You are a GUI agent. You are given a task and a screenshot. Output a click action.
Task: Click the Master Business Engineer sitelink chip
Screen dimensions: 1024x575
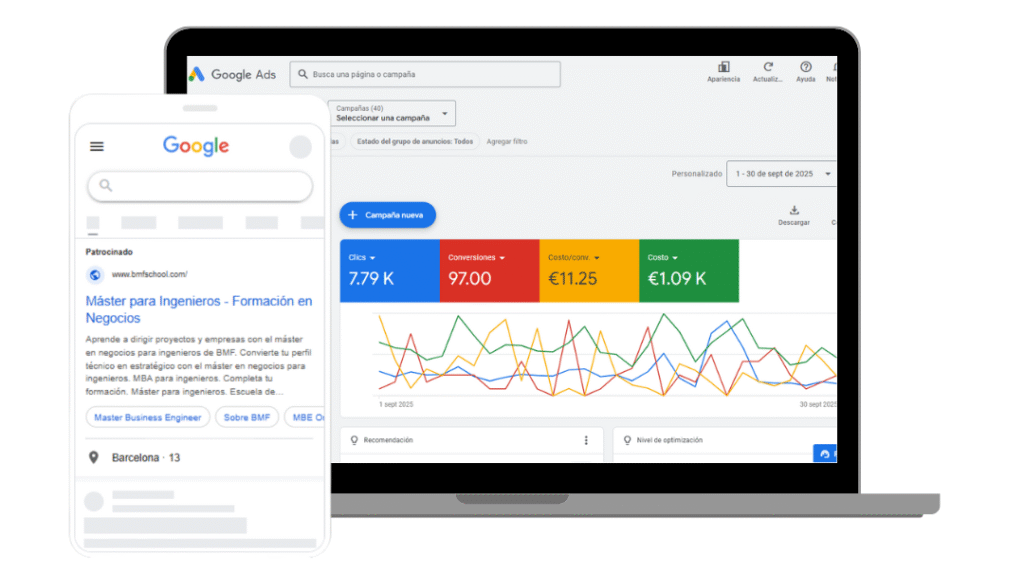(x=148, y=417)
